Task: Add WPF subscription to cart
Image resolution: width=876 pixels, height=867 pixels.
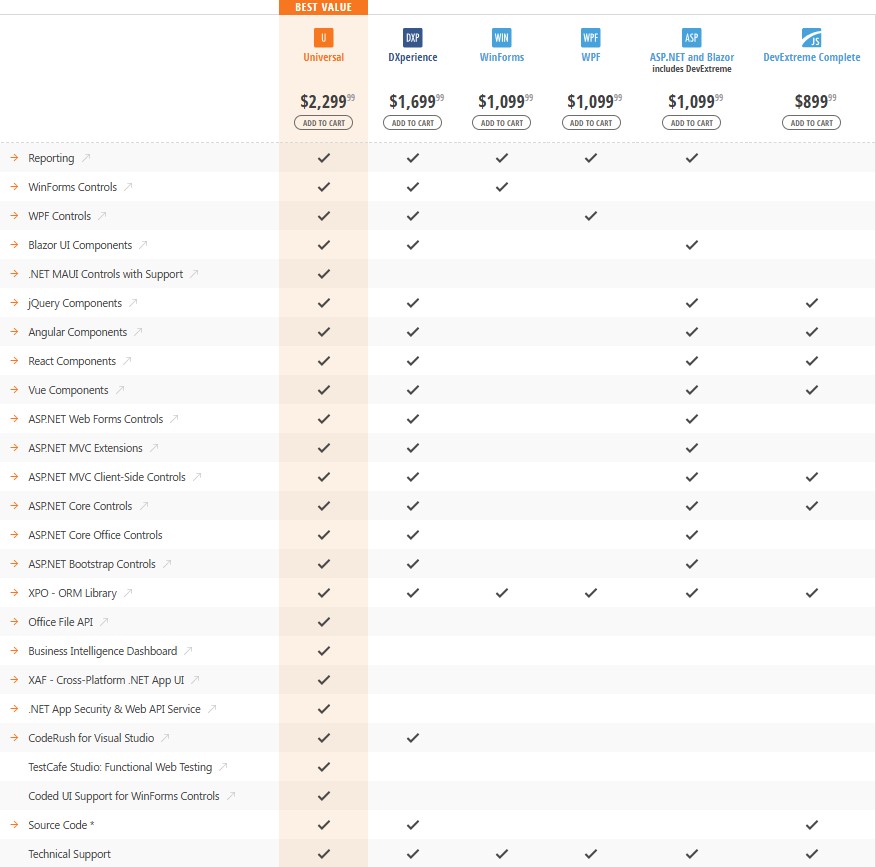Action: [591, 123]
